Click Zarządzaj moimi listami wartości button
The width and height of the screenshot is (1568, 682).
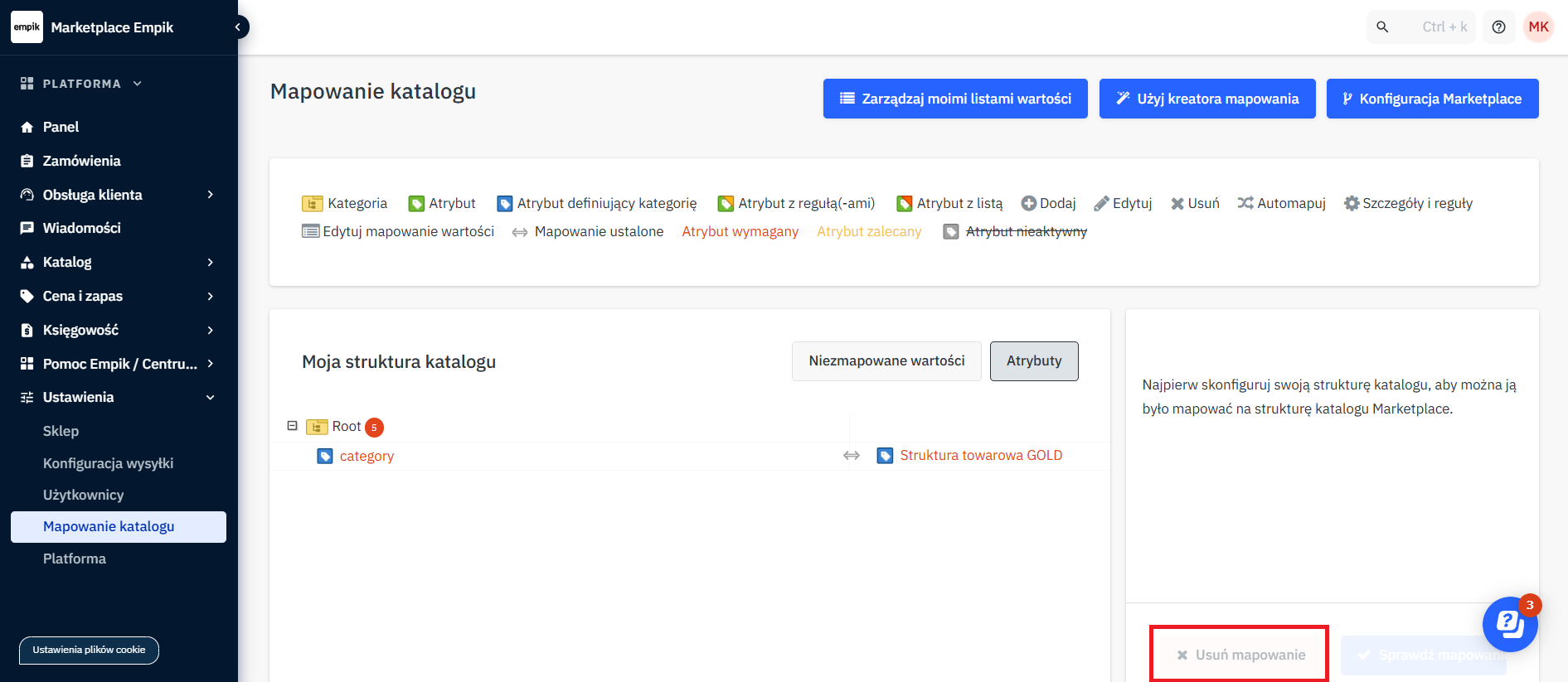tap(955, 99)
